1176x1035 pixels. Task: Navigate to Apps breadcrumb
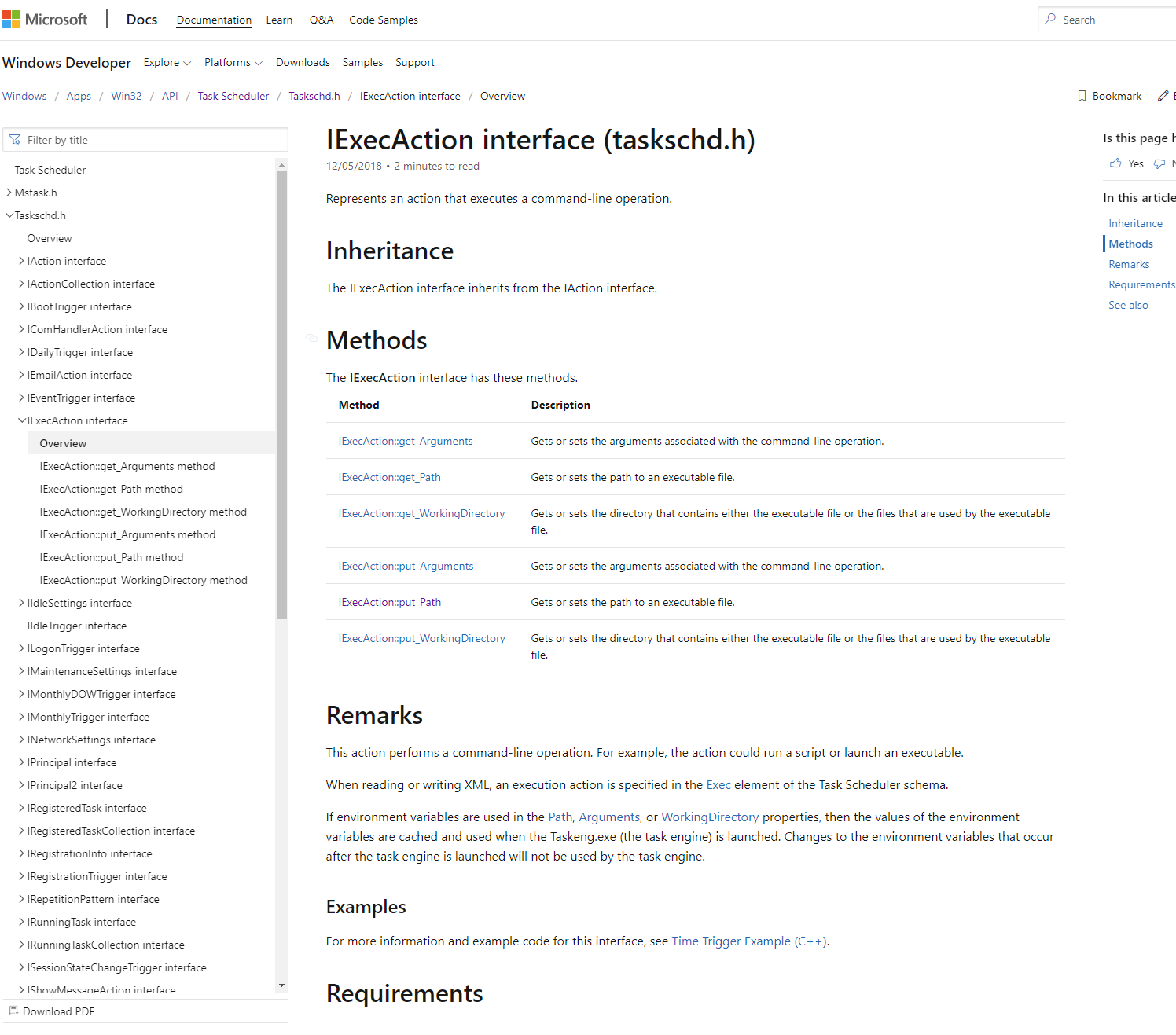79,96
